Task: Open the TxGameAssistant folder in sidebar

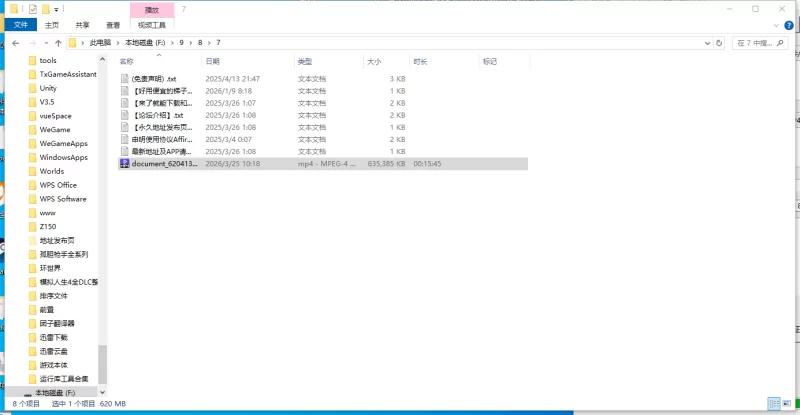Action: pos(68,74)
